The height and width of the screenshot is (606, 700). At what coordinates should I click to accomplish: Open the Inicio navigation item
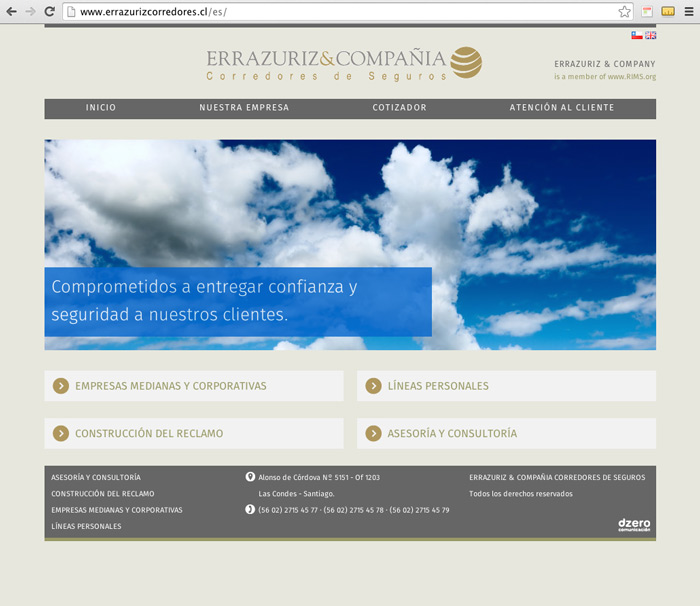point(101,108)
